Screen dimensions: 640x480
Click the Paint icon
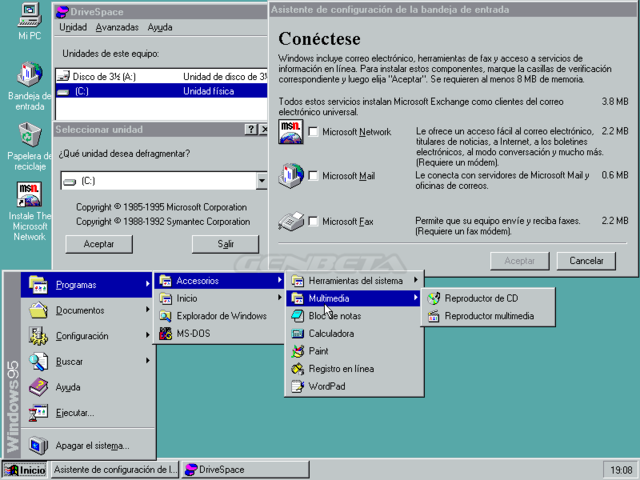pyautogui.click(x=298, y=351)
